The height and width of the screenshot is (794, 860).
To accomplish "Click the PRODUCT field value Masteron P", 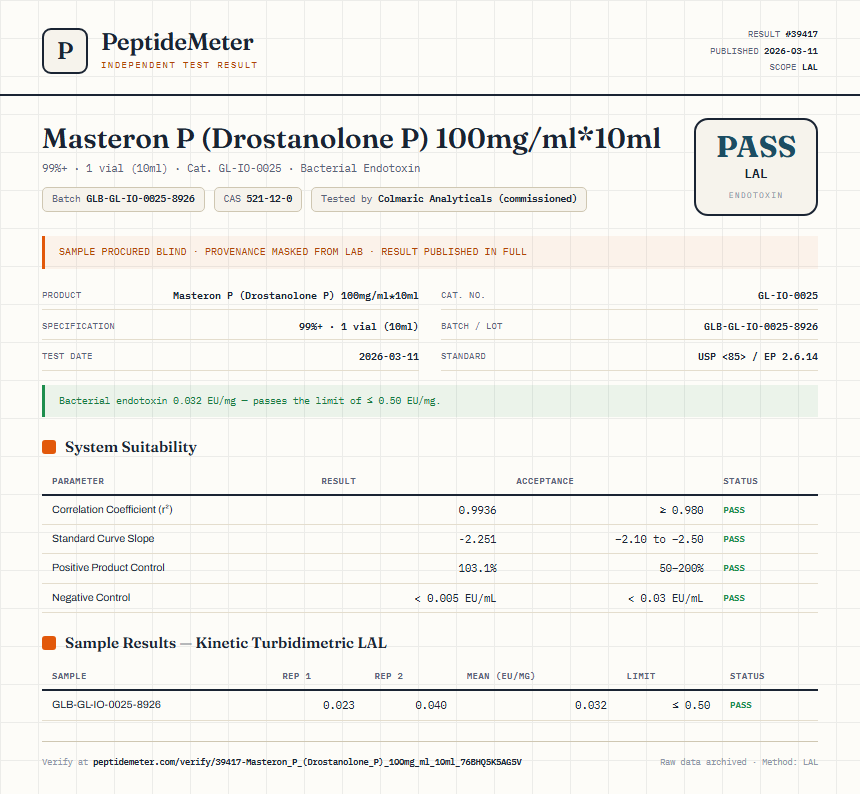I will pos(296,296).
